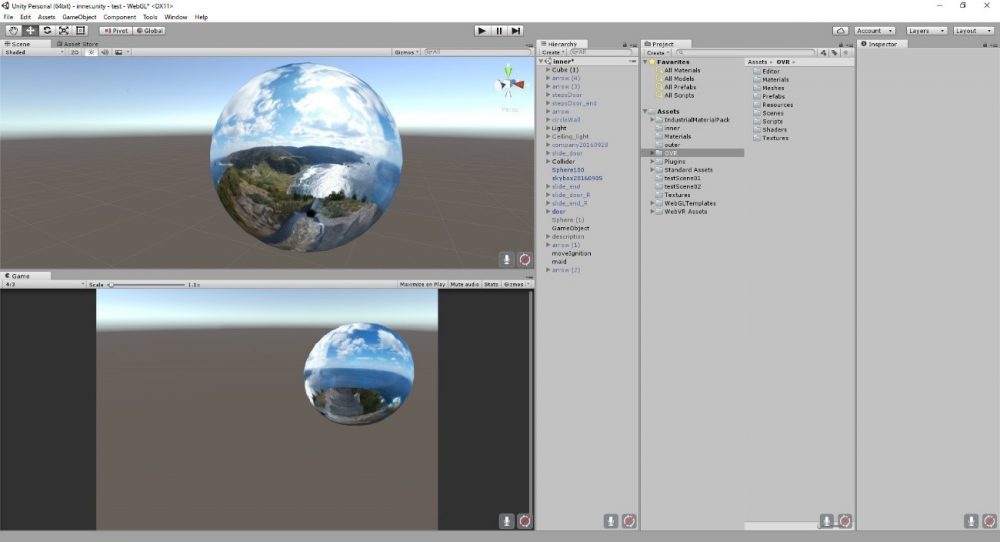
Task: Click the Pause button
Action: (499, 31)
